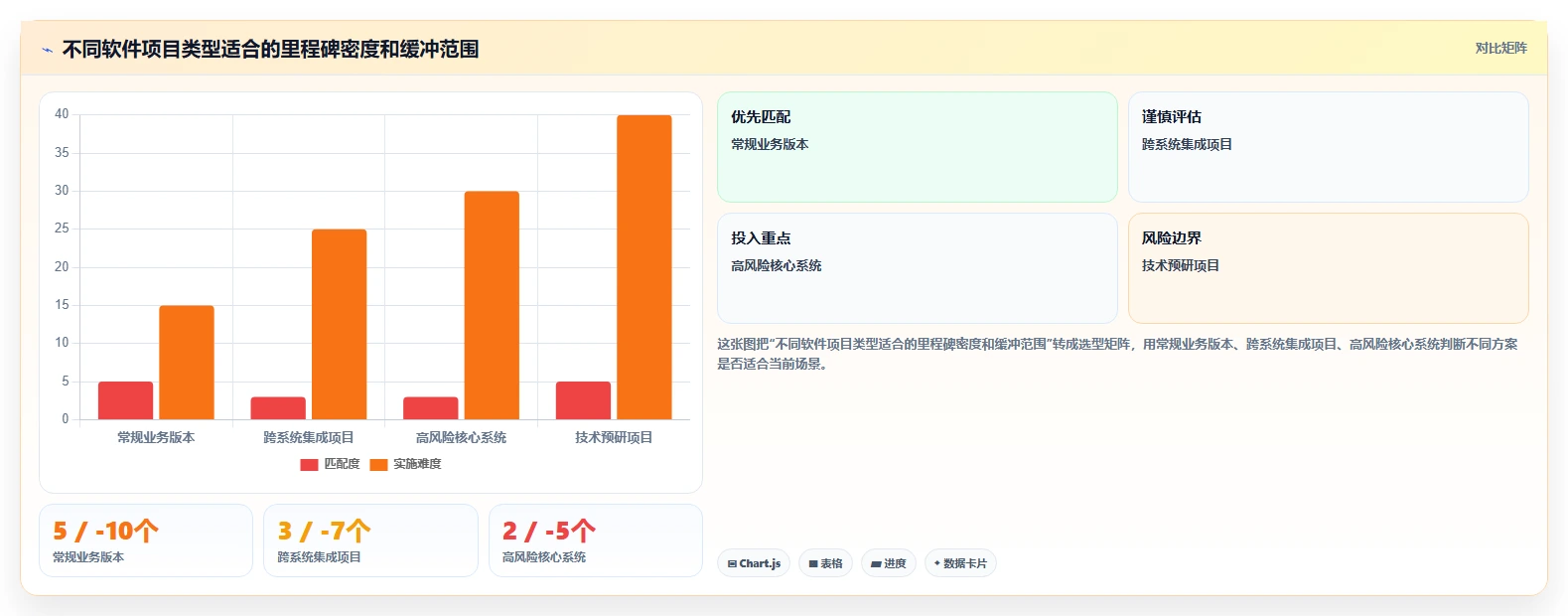Click 常规业务版本 caption under 5 / -10个

click(88, 557)
